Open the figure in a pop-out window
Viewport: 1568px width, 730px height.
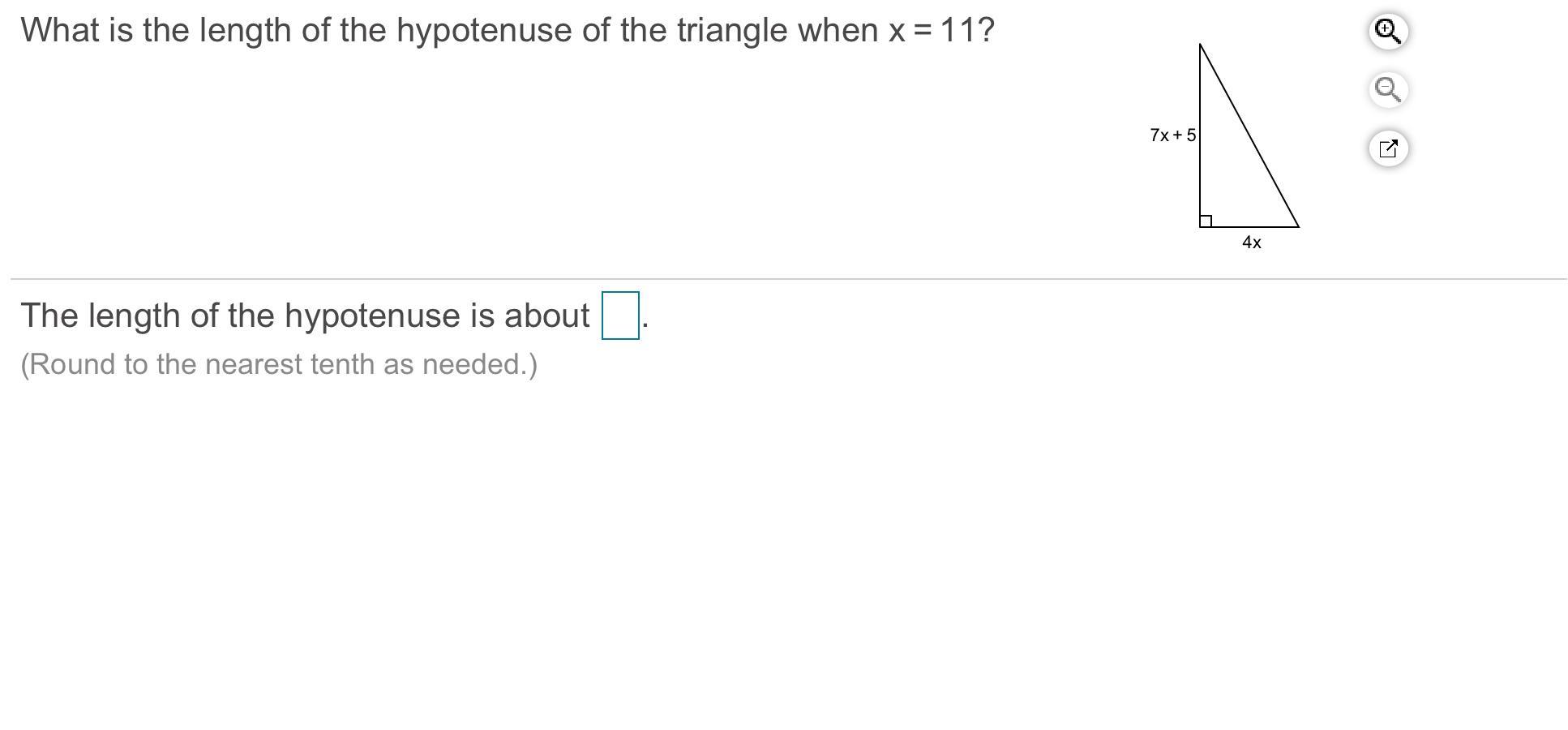(1388, 148)
